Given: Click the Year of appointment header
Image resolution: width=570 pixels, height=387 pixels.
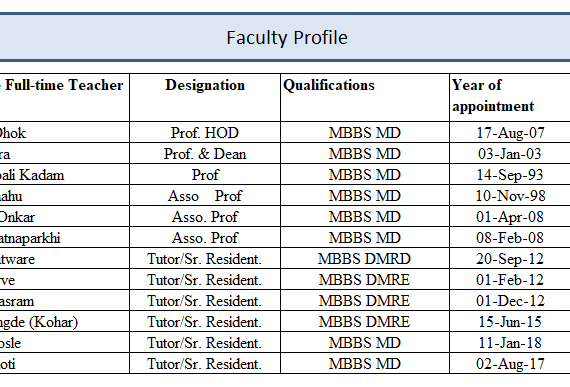Looking at the screenshot, I should coord(510,97).
